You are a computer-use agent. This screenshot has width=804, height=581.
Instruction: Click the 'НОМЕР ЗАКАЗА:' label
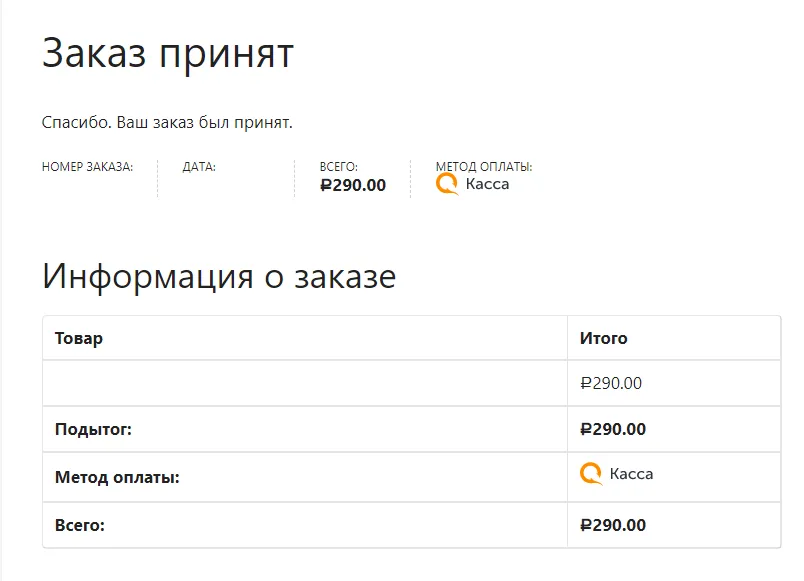point(87,167)
